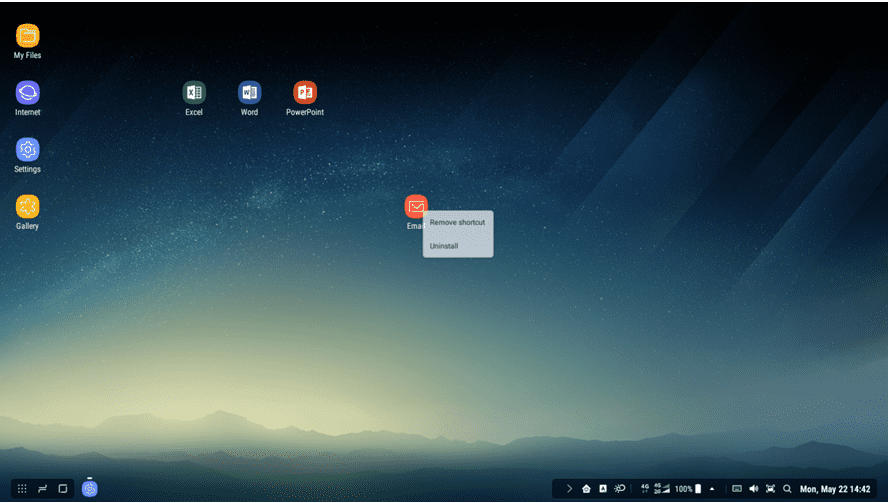Expand the quick settings up arrow
This screenshot has height=503, width=889.
pyautogui.click(x=712, y=489)
